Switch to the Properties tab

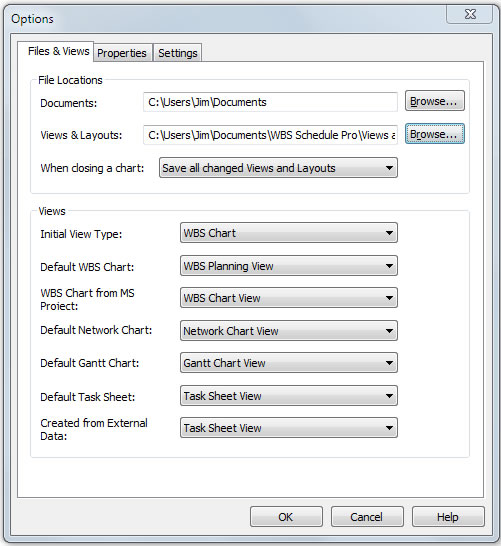[122, 53]
